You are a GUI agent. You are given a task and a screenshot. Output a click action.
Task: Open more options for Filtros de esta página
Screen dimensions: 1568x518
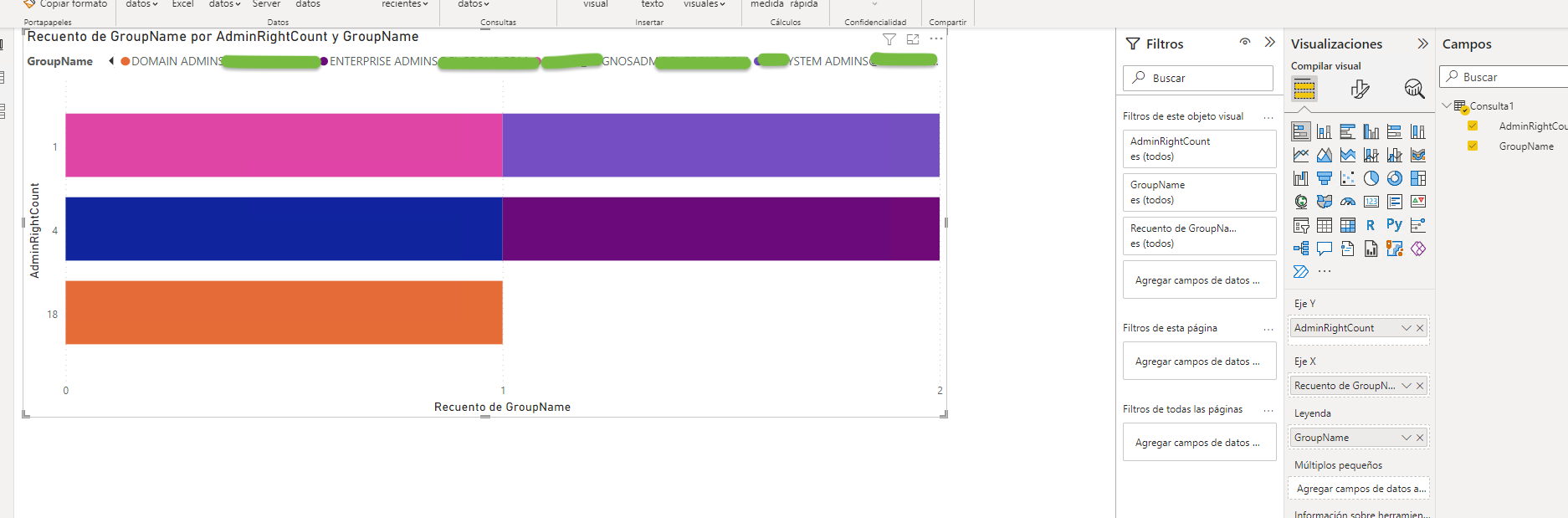[1268, 329]
